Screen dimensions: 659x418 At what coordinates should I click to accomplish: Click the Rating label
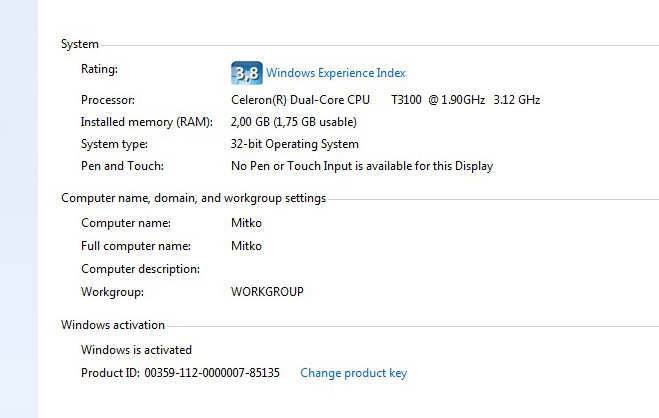tap(99, 69)
